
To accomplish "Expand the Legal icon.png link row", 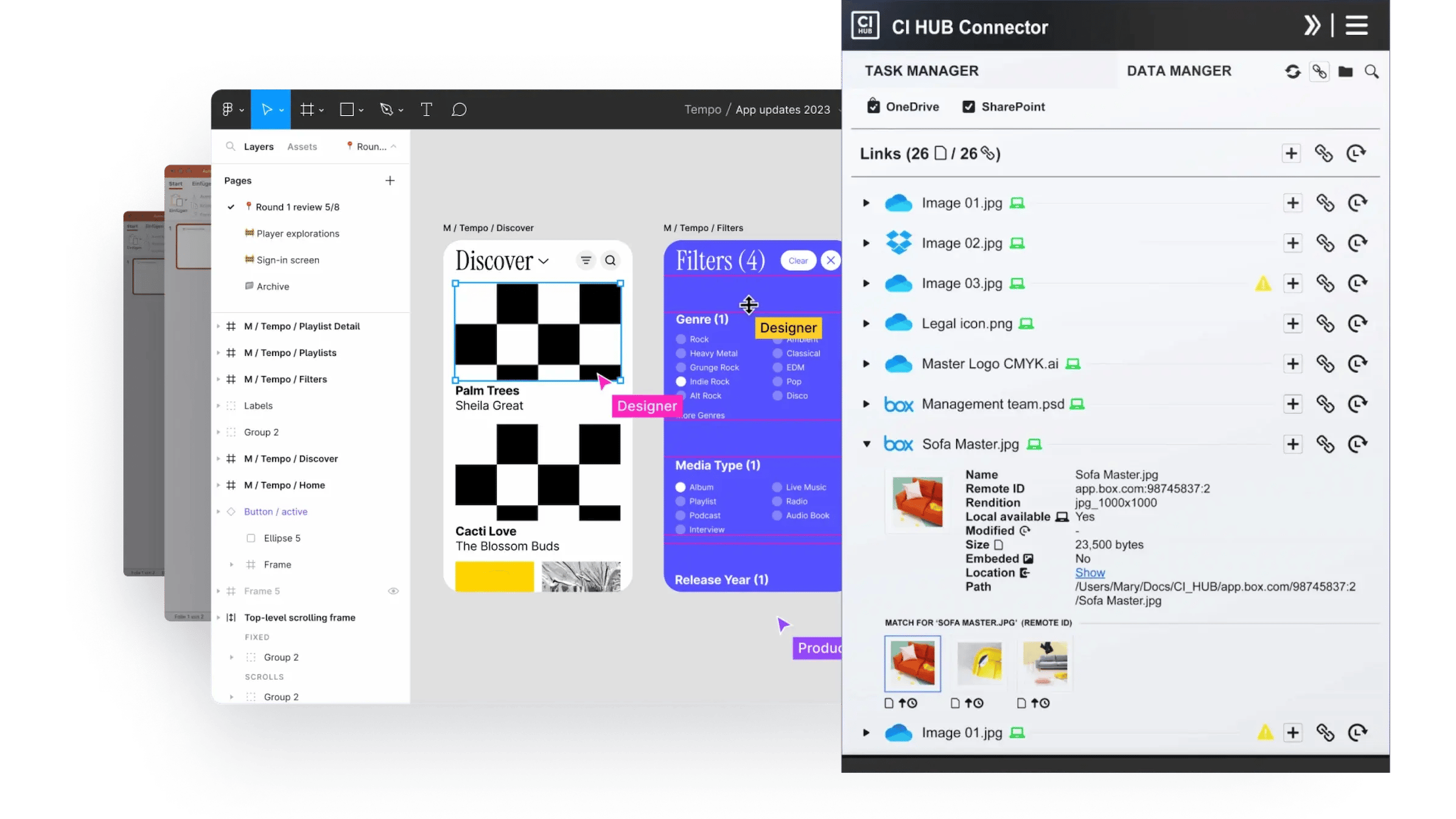I will [866, 324].
